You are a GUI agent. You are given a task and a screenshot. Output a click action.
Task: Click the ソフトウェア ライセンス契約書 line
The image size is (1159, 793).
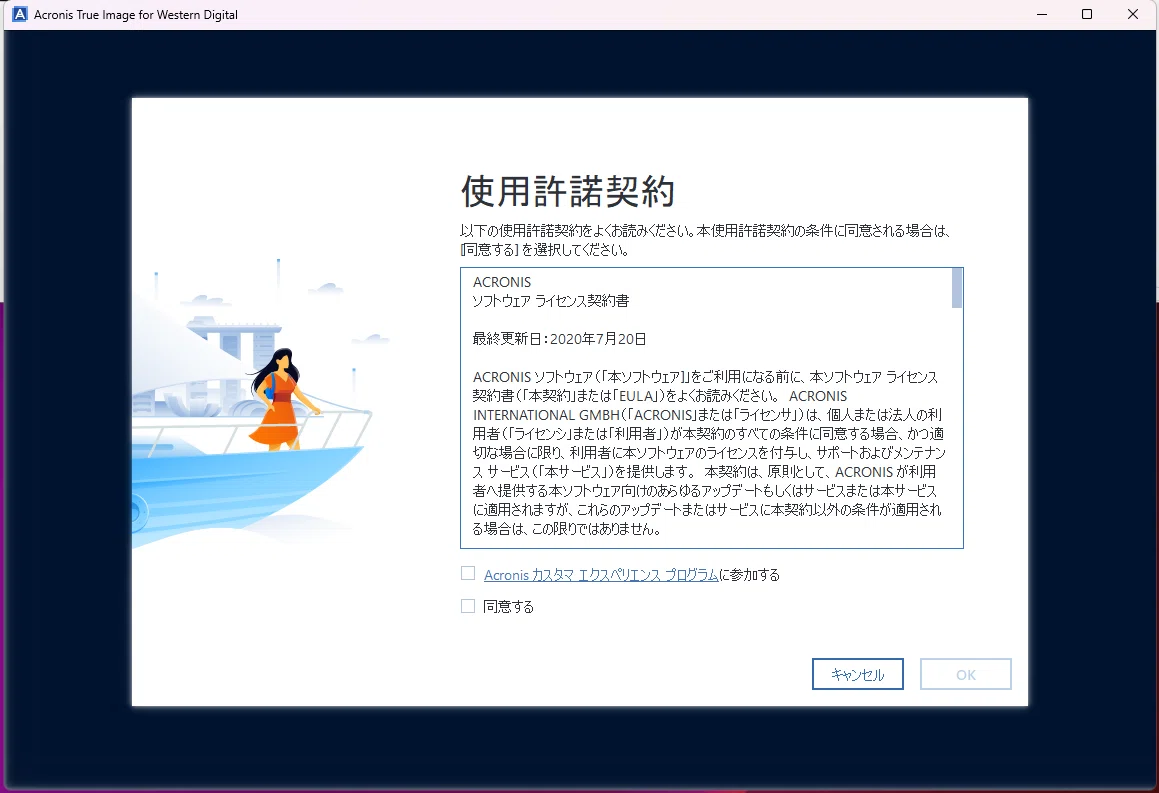[551, 301]
